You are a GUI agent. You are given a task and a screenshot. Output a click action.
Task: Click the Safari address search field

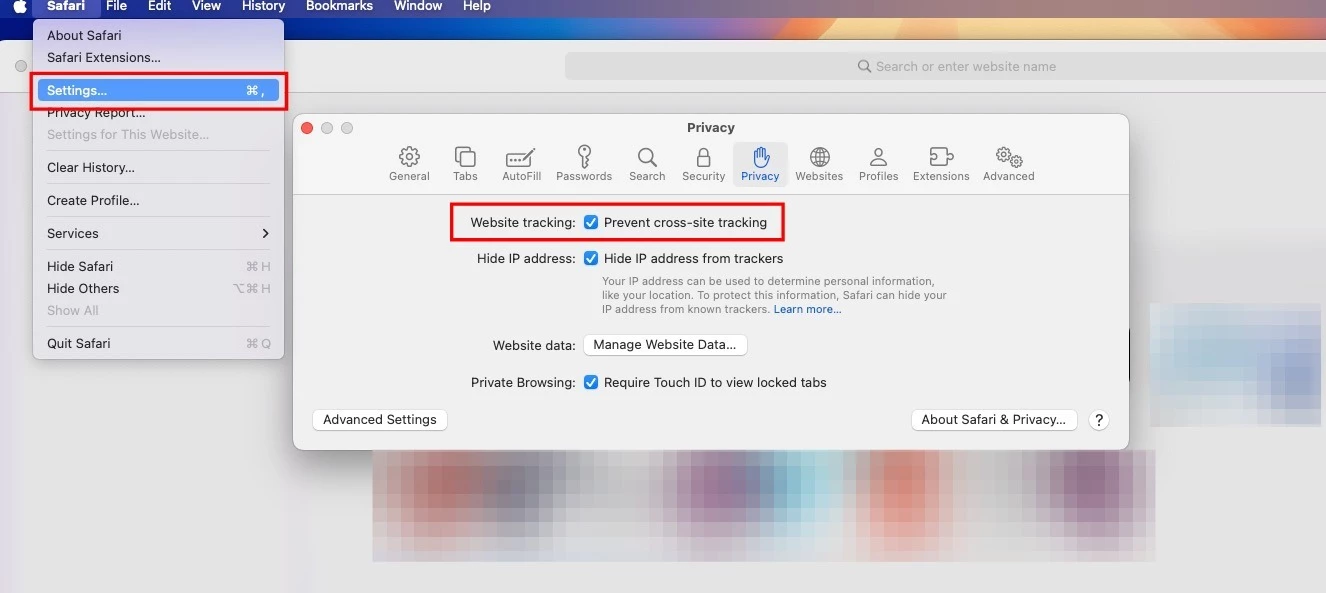(x=945, y=67)
